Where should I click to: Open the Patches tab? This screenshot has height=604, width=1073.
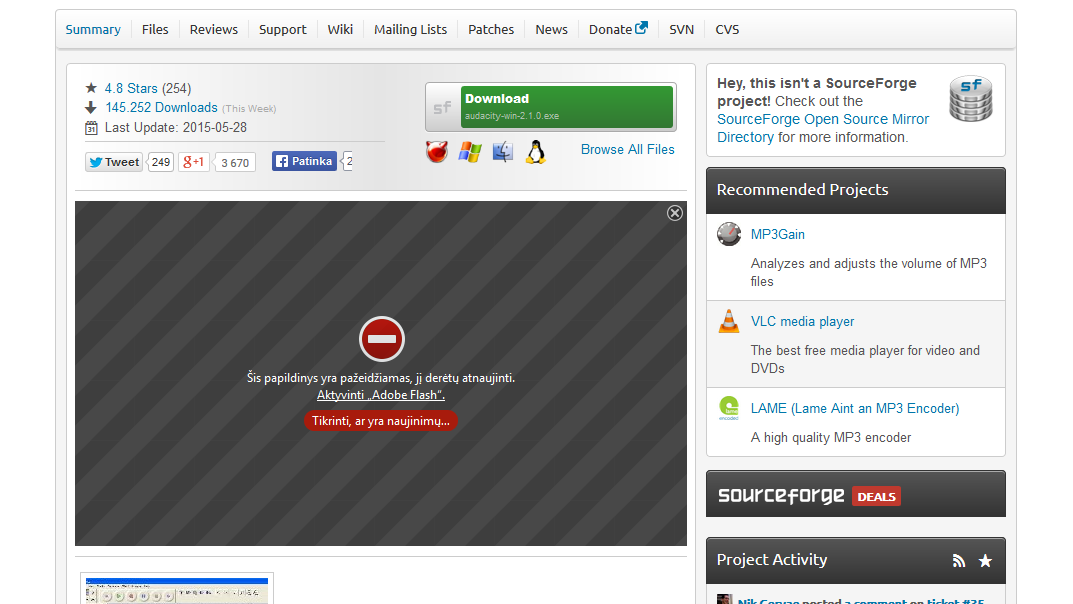[491, 29]
